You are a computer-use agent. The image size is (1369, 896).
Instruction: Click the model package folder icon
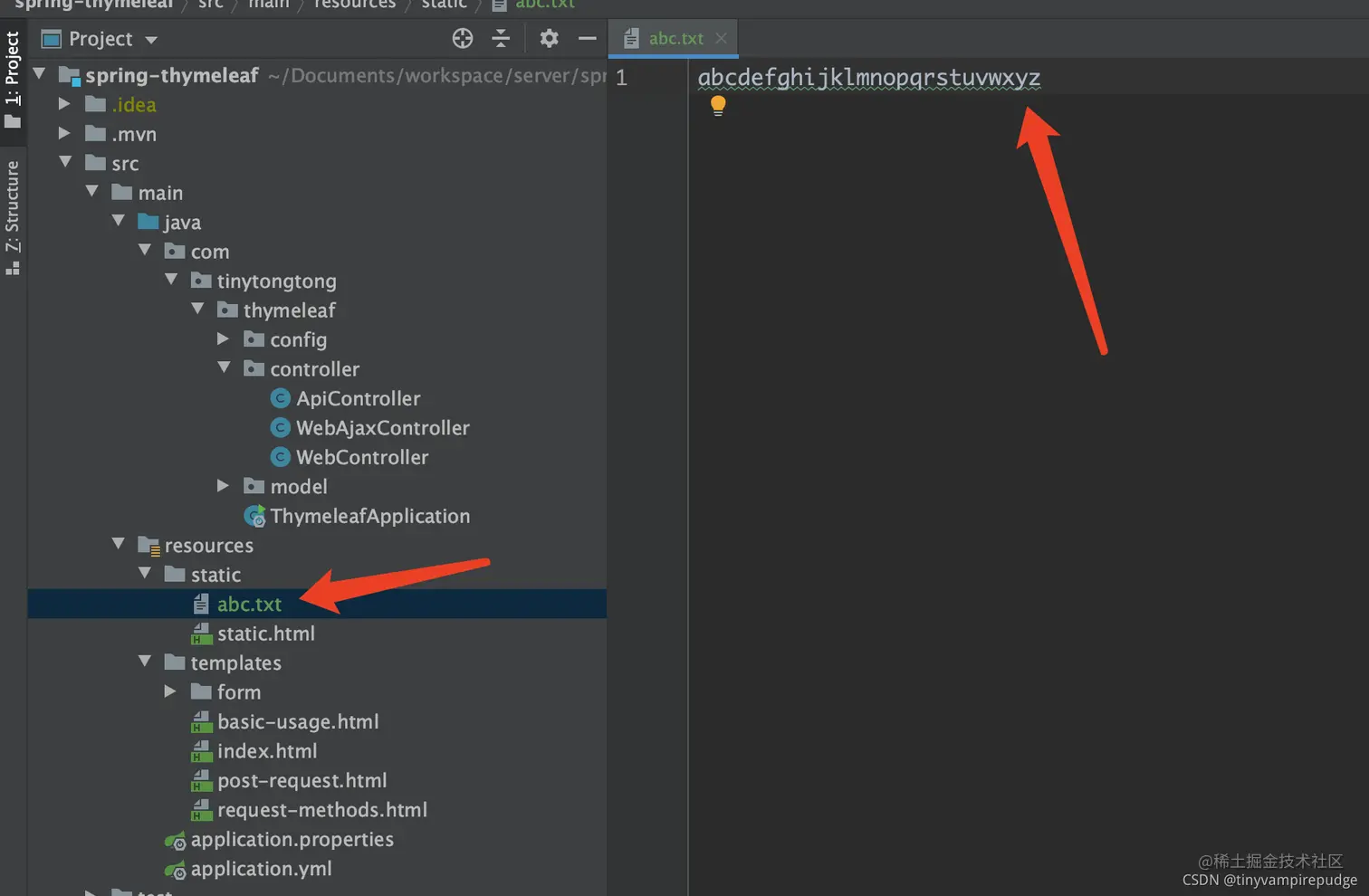click(254, 486)
